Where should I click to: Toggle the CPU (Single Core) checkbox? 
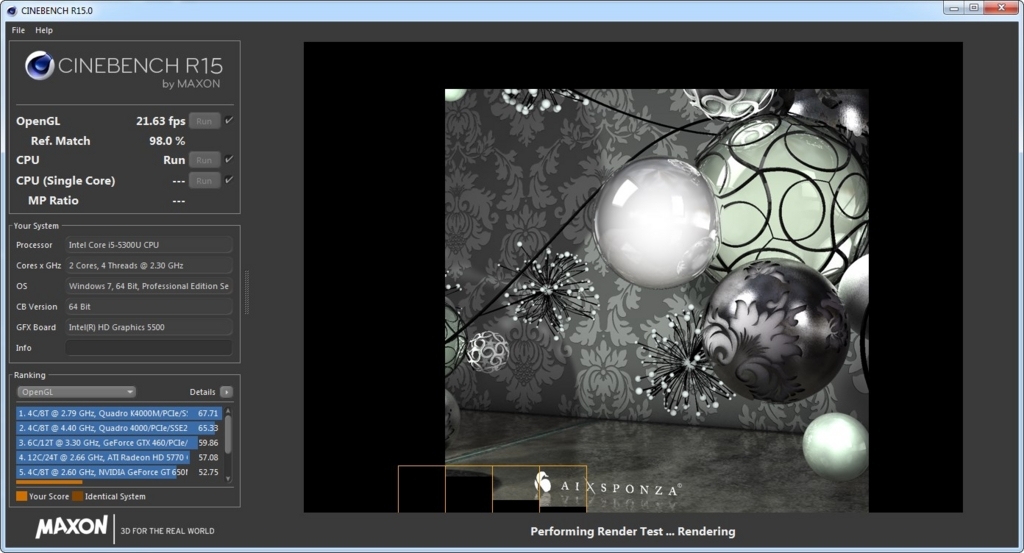pyautogui.click(x=229, y=180)
